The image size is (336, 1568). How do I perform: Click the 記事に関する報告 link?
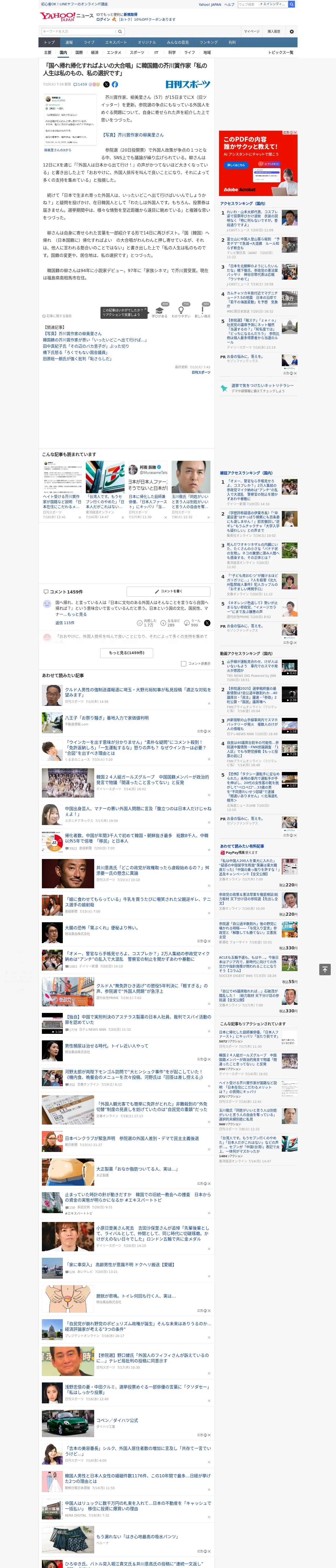click(x=57, y=316)
